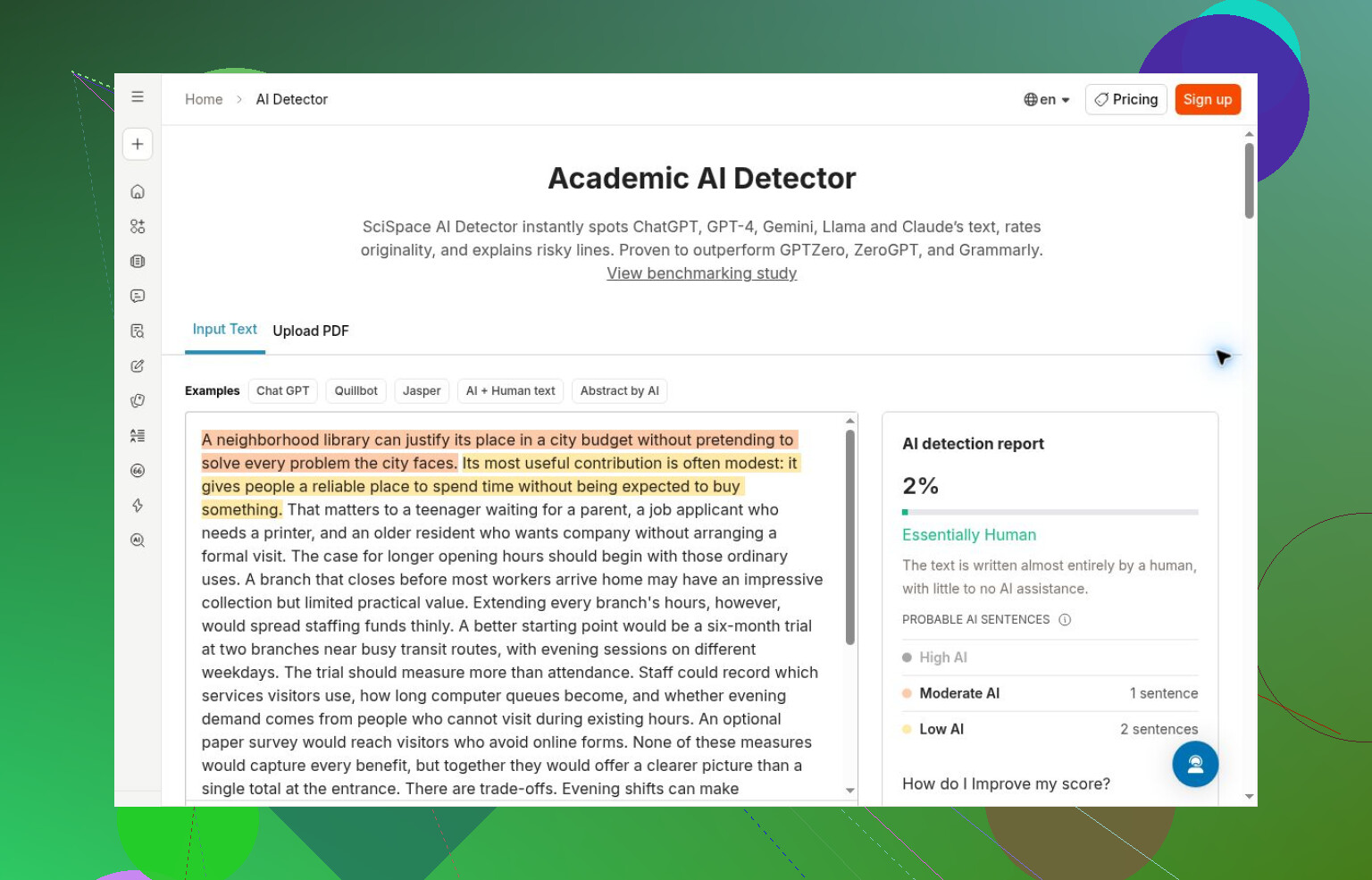Screen dimensions: 1372x880
Task: Open the Pricing page
Action: pyautogui.click(x=1126, y=99)
